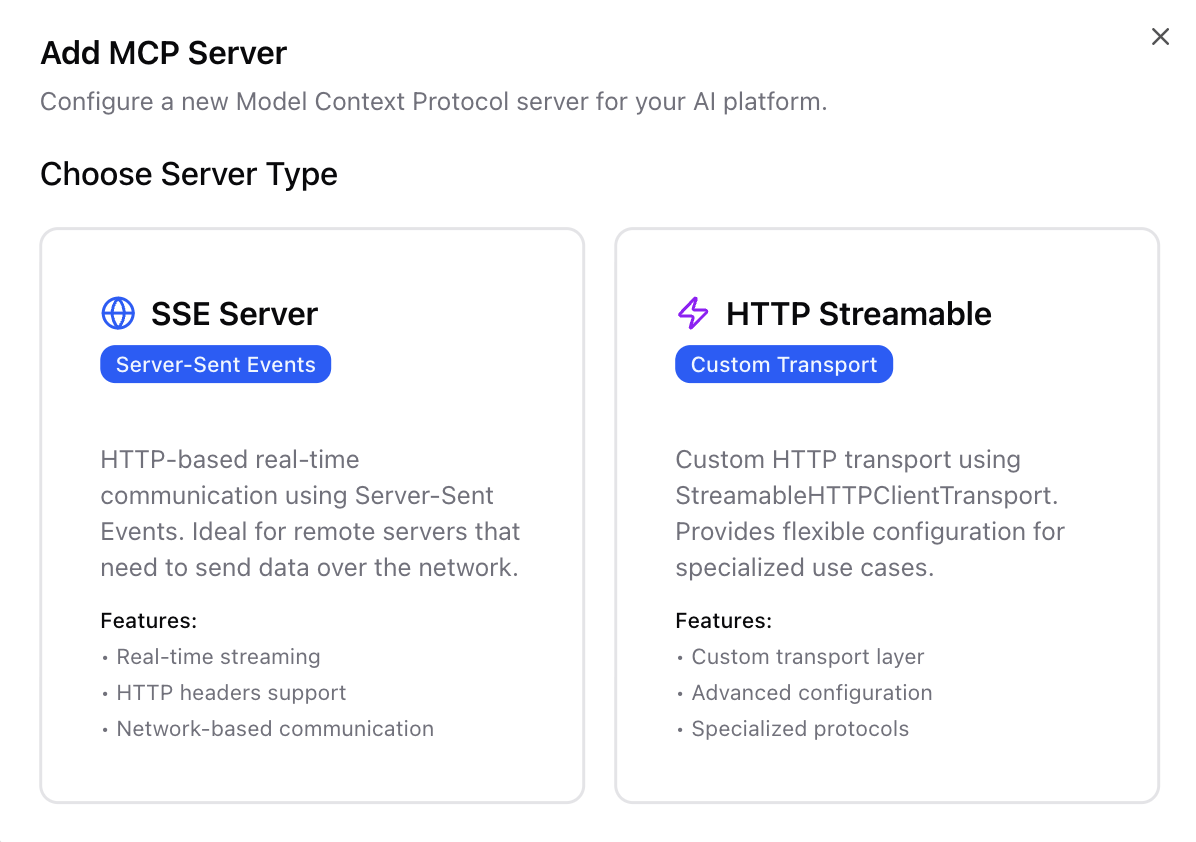
Task: Click the HTTP headers support feature item
Action: coord(231,693)
